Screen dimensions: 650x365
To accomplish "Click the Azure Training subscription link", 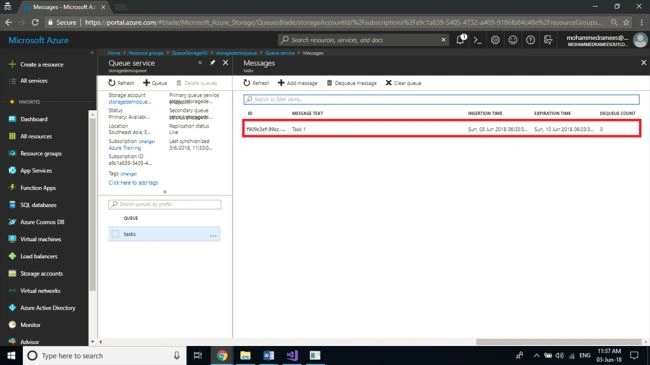I will point(125,148).
